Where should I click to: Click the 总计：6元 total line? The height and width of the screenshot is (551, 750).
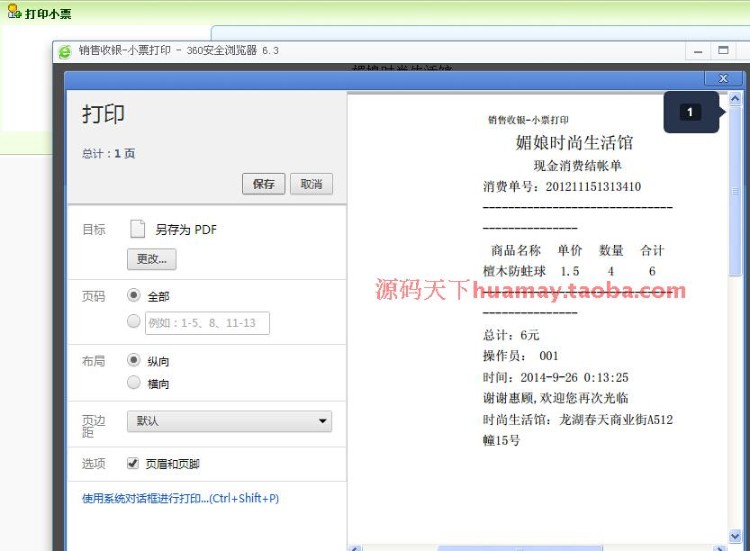click(511, 335)
